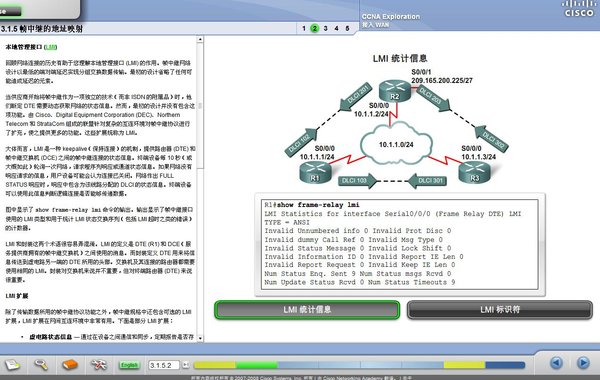Click the text pane scrollbar up arrow
Image resolution: width=600 pixels, height=380 pixels.
[x=200, y=39]
